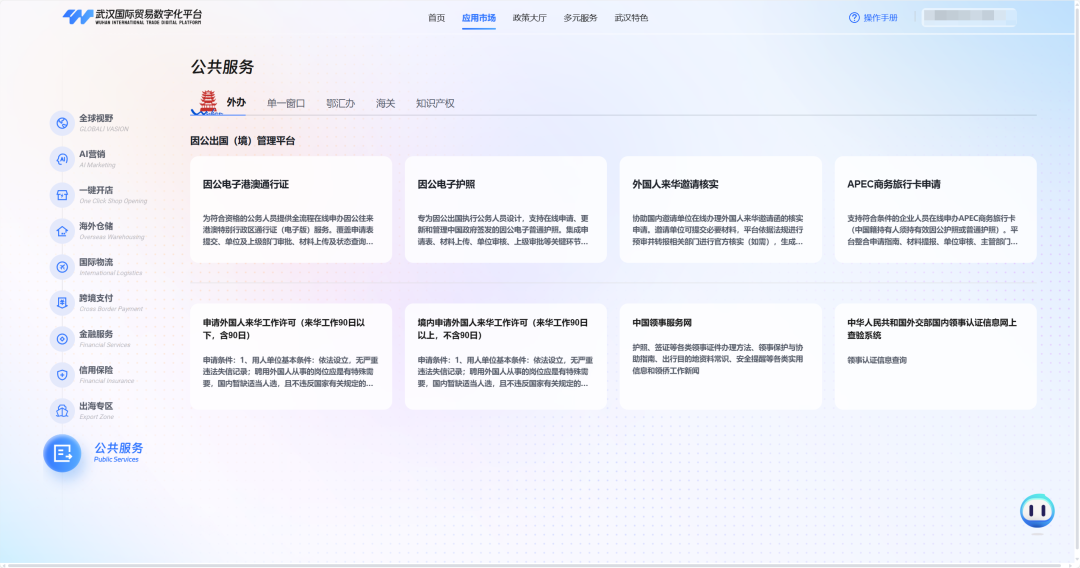
Task: Open 政策大厅 in top navigation
Action: (528, 18)
